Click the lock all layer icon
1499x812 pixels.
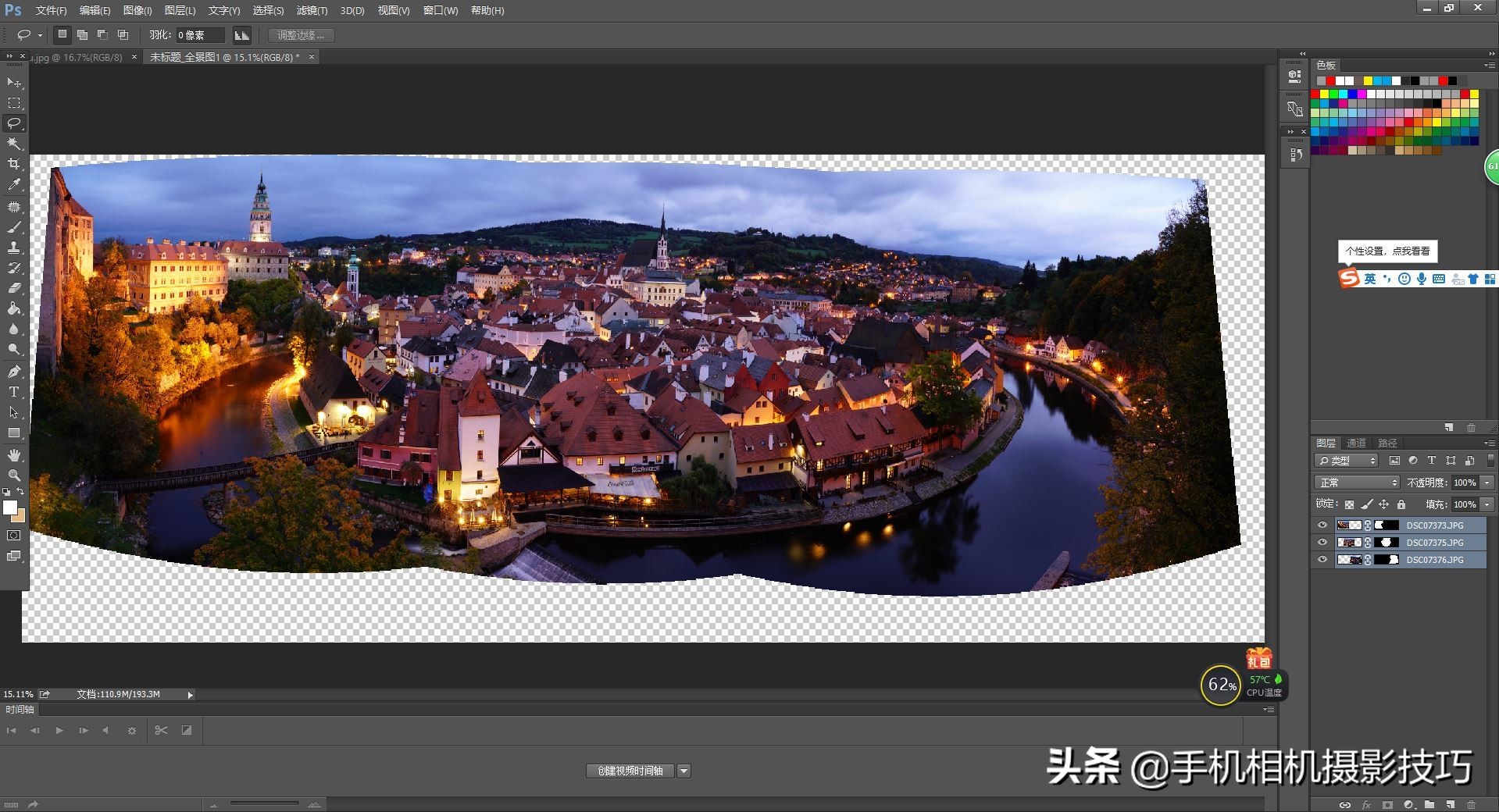pos(1401,504)
